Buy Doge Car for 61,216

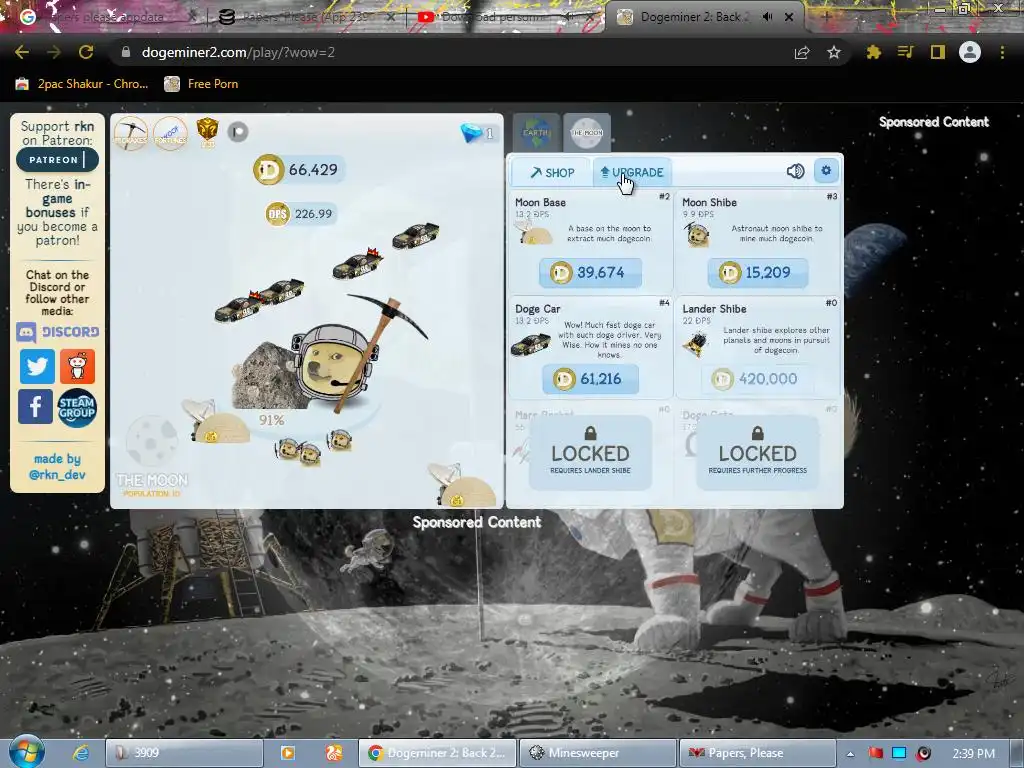coord(590,379)
